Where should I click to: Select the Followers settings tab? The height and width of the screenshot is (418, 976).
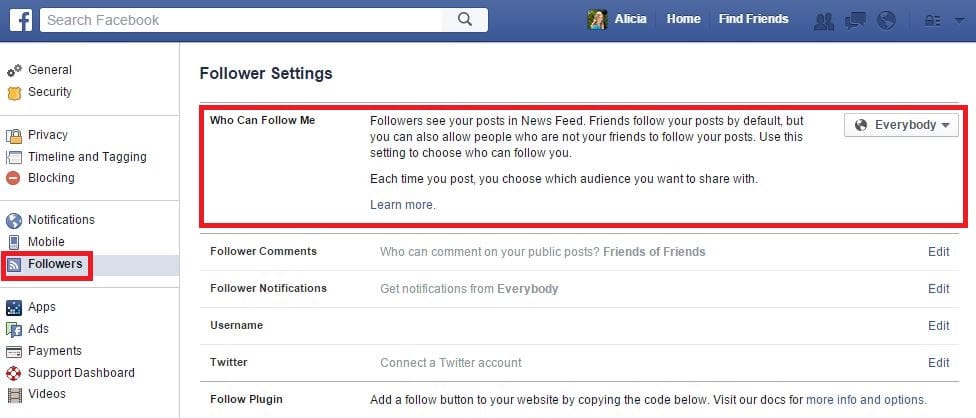pos(55,264)
